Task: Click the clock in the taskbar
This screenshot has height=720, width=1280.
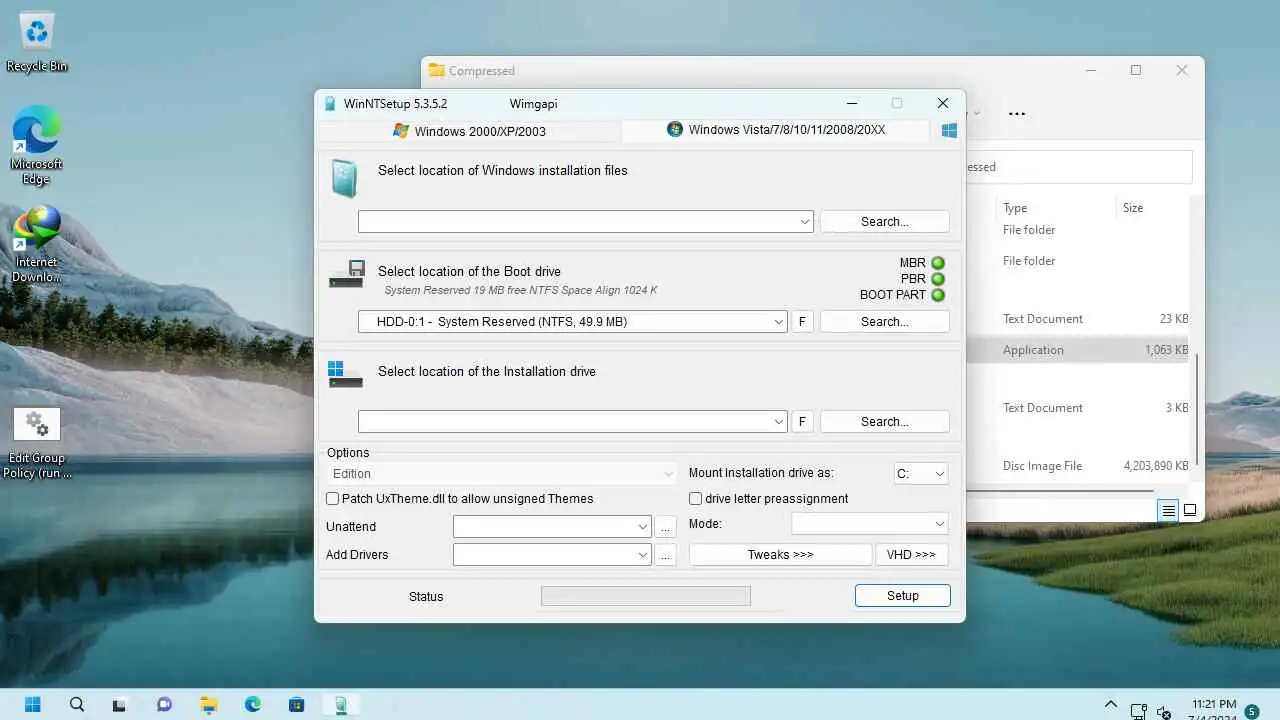Action: tap(1214, 710)
